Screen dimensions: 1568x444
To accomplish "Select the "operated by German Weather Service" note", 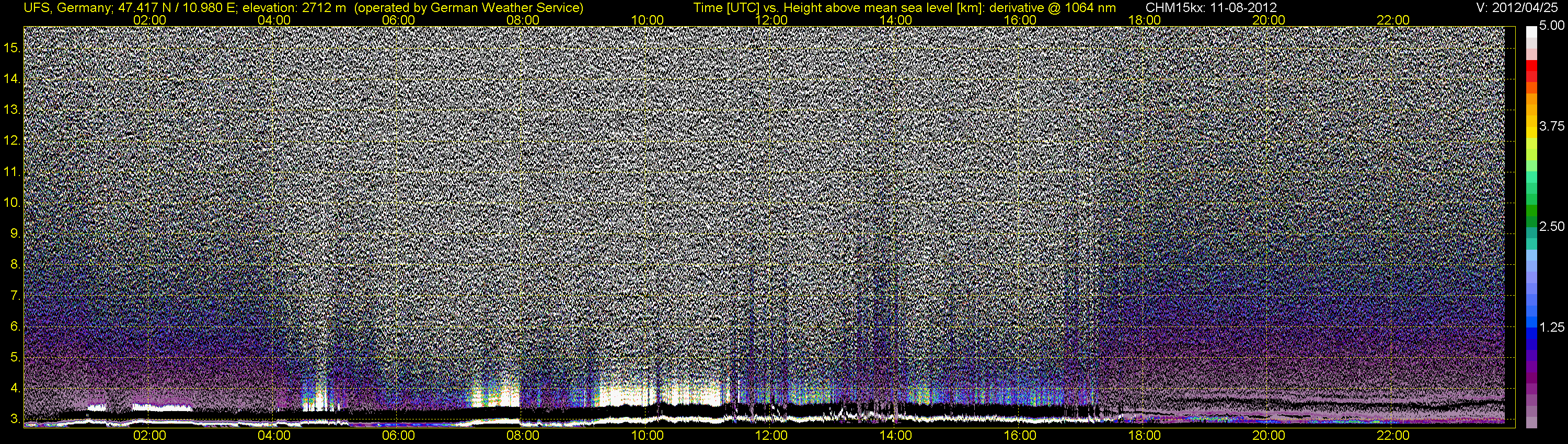I will click(x=468, y=8).
